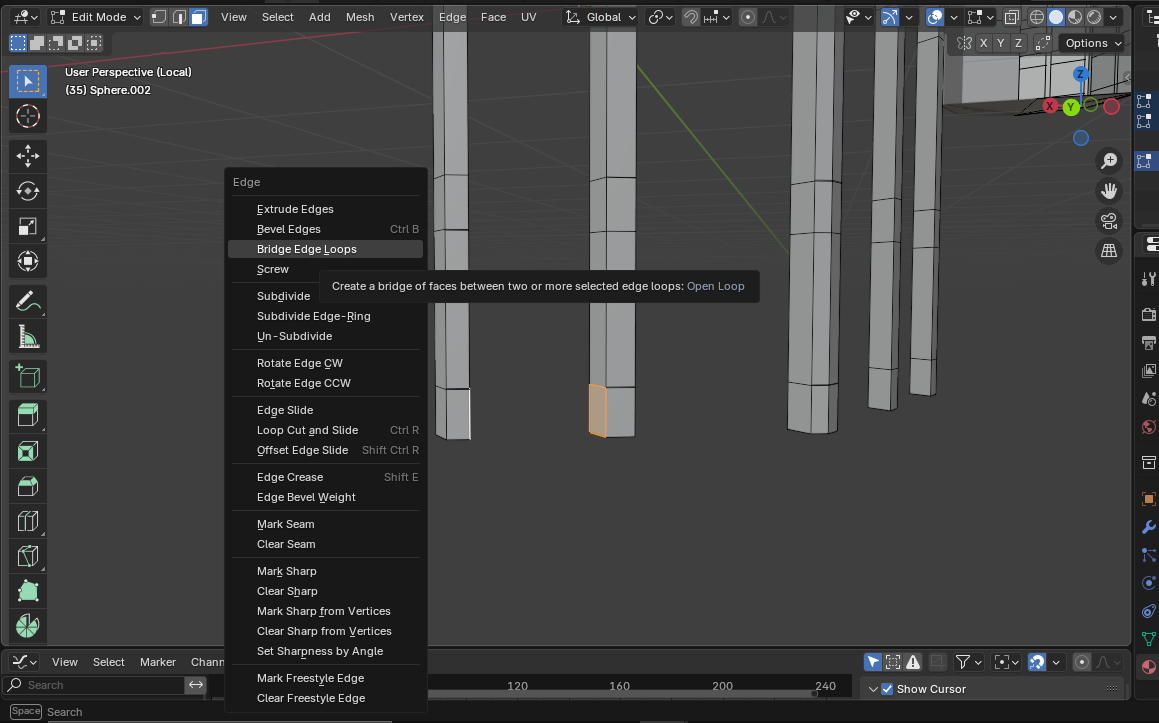Viewport: 1159px width, 723px height.
Task: Click the zoom view magnifier icon
Action: tap(1109, 160)
